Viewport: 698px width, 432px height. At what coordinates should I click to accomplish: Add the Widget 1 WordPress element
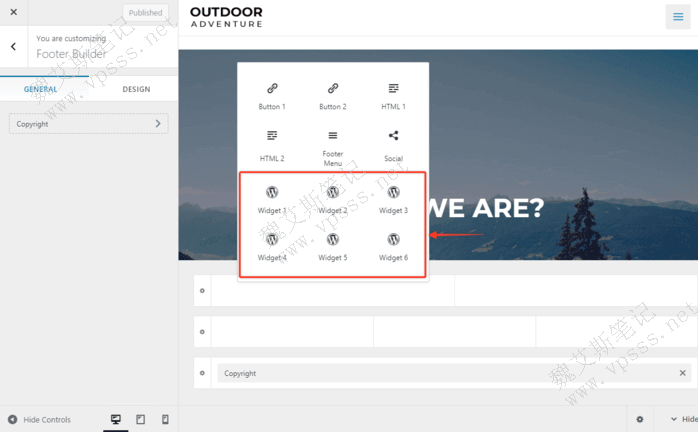point(272,200)
